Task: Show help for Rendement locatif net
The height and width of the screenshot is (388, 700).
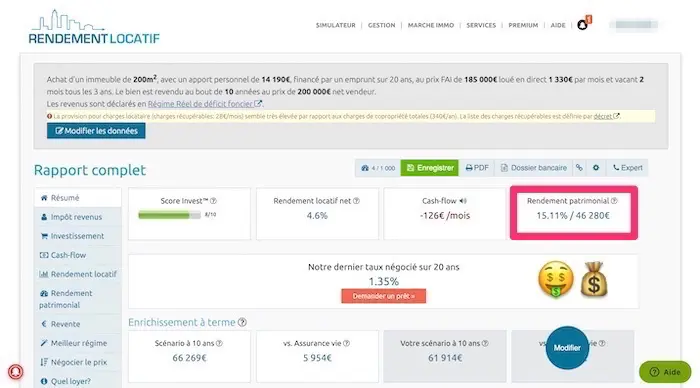Action: click(356, 201)
